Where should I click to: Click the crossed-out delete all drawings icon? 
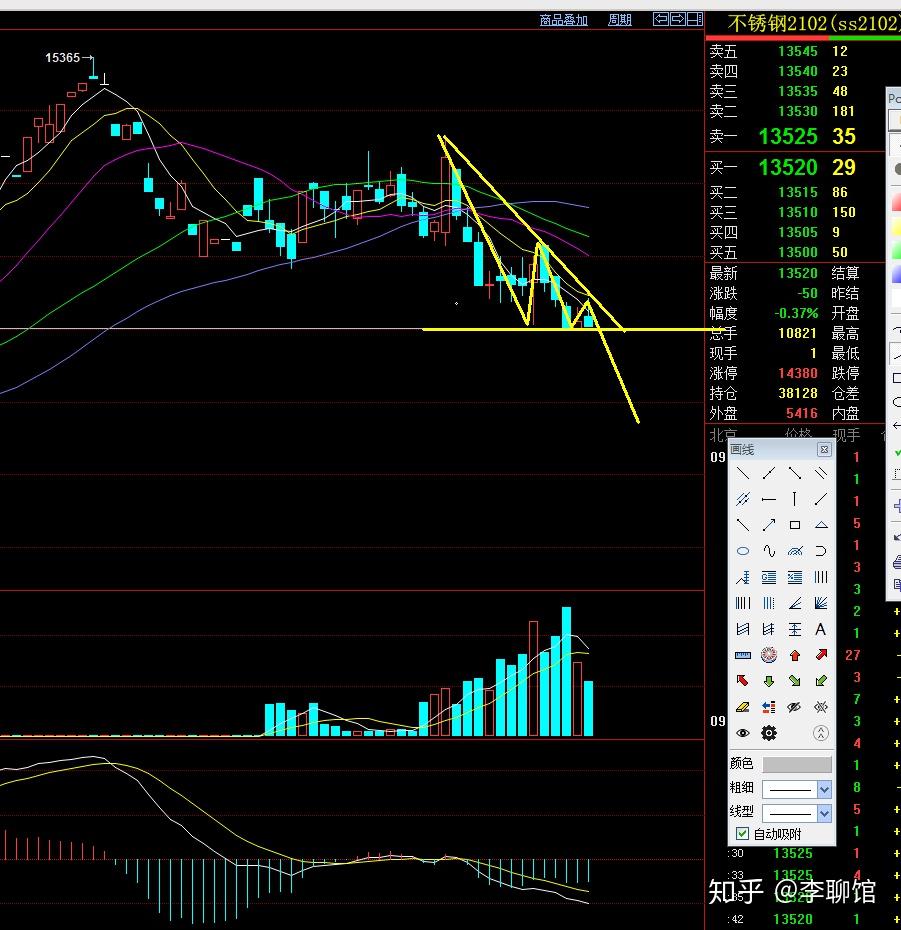(821, 707)
